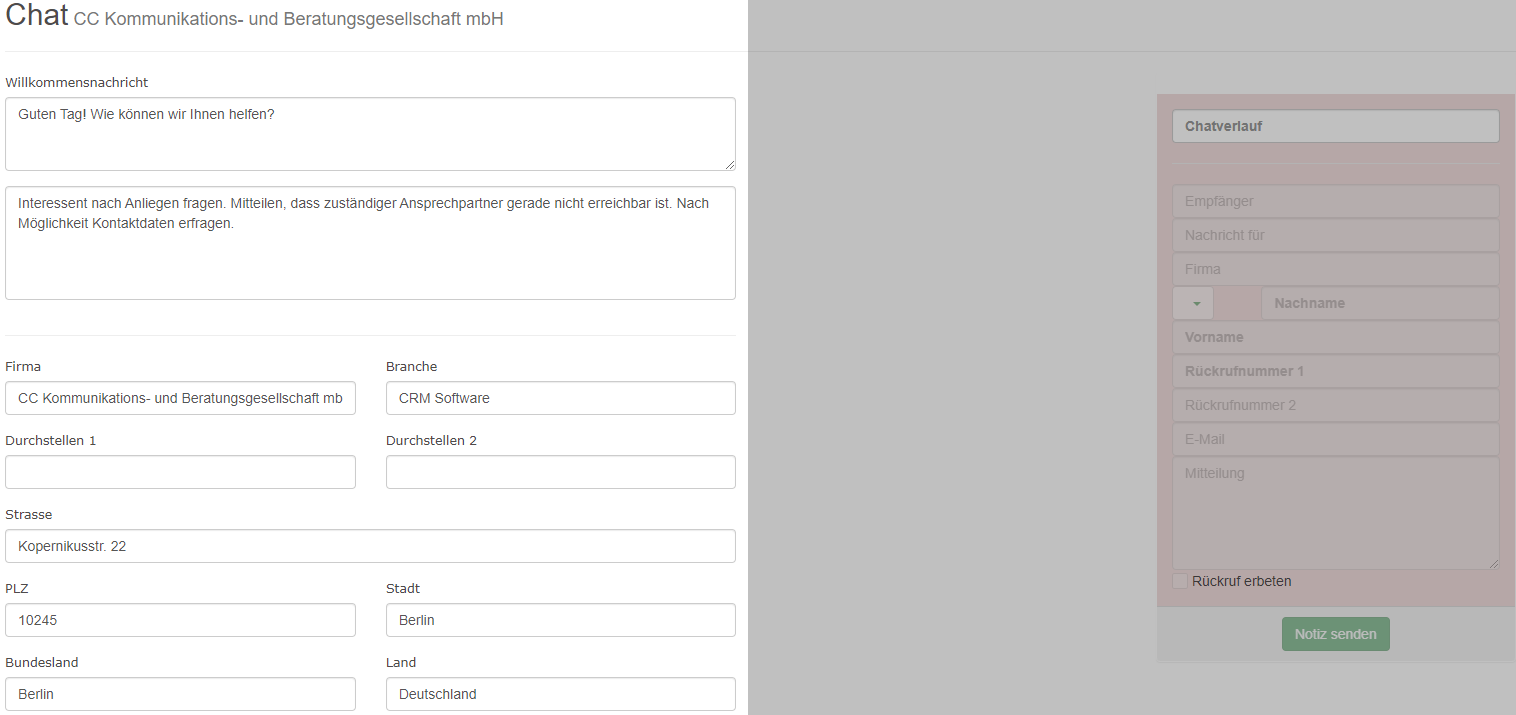This screenshot has height=715, width=1516.
Task: Select the Firma input field
Action: [x=180, y=398]
